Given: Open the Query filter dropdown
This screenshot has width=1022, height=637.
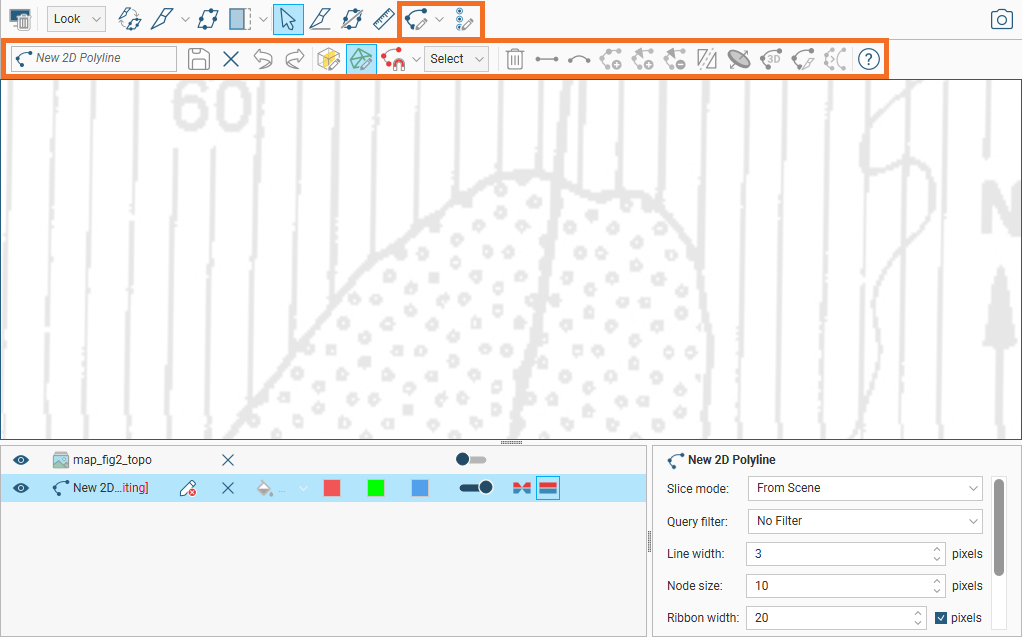Looking at the screenshot, I should coord(865,521).
